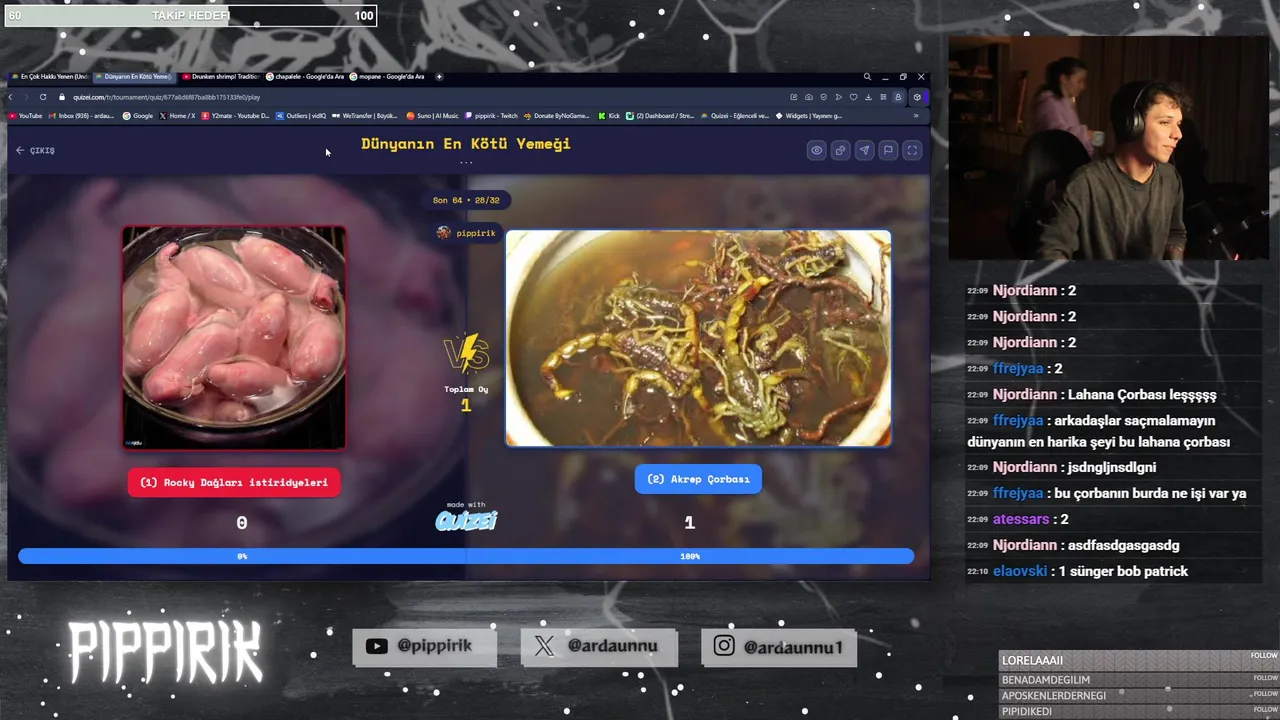
Task: Open (2) Dashboard / Stre... bookmark
Action: coord(660,116)
